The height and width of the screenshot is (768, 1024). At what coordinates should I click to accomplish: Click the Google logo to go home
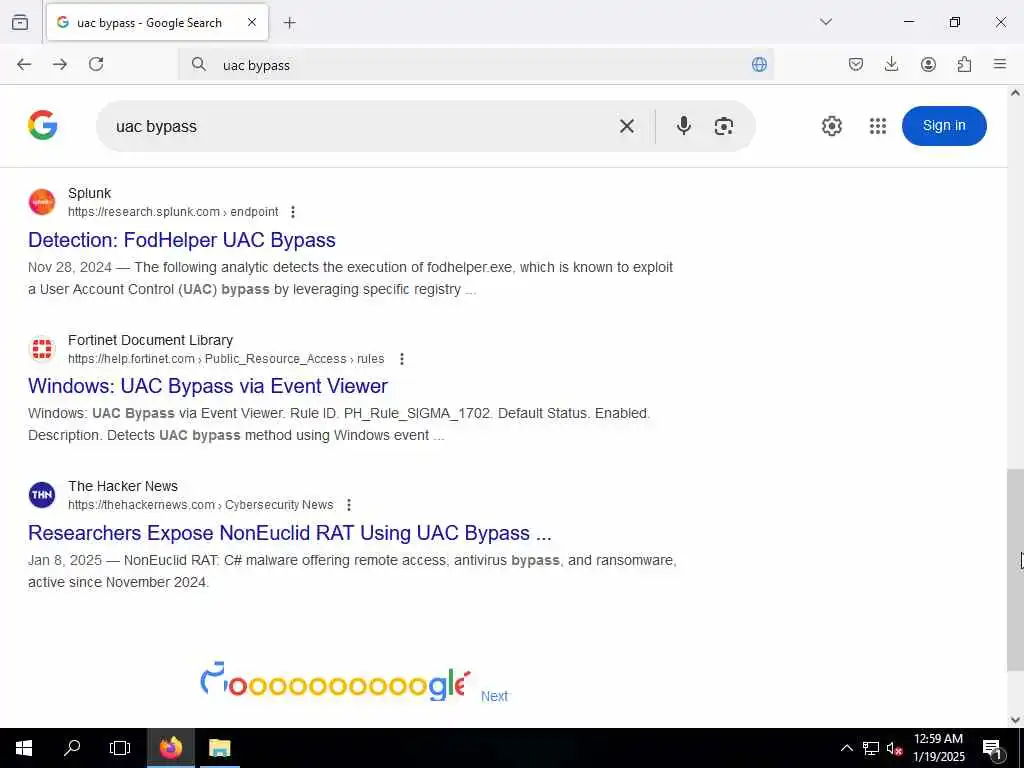point(42,125)
